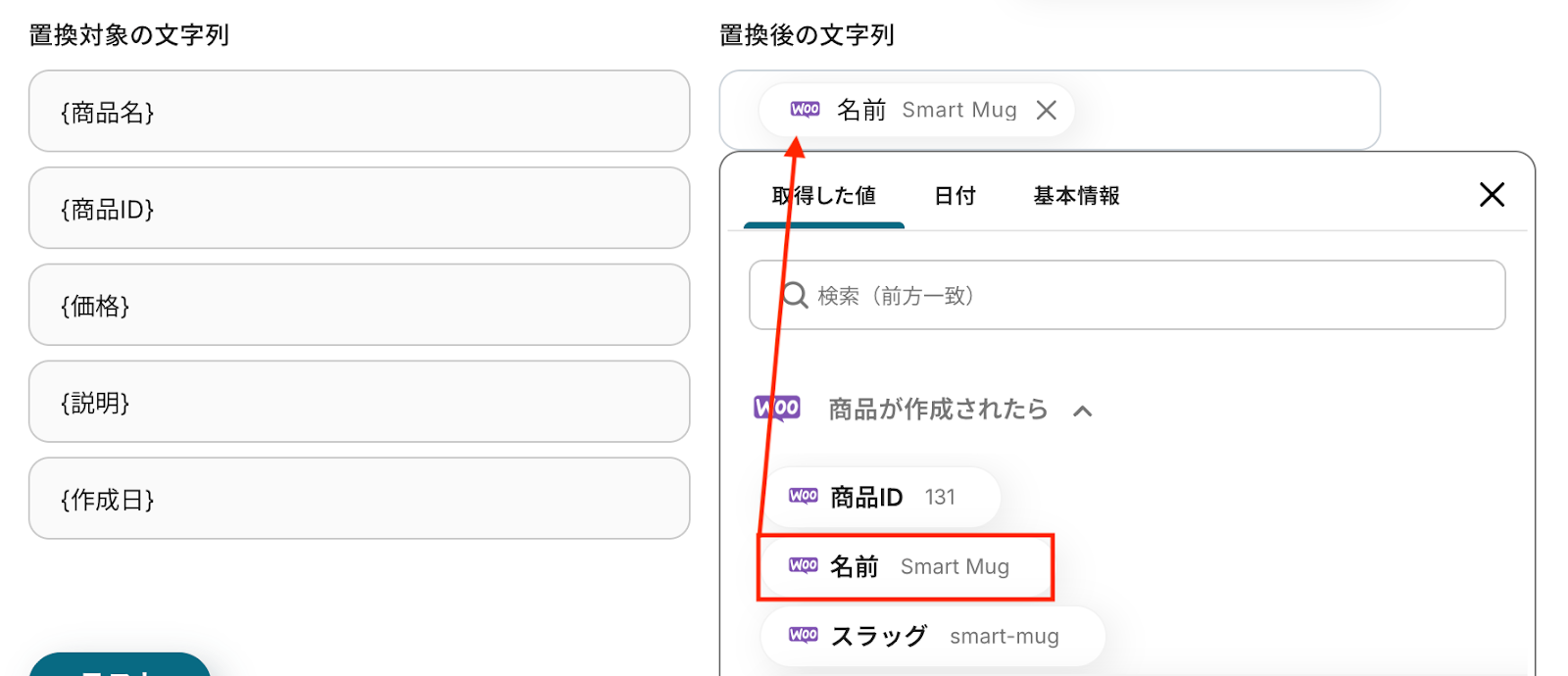Image resolution: width=1568 pixels, height=676 pixels.
Task: Click the {商品名} input field
Action: [360, 111]
